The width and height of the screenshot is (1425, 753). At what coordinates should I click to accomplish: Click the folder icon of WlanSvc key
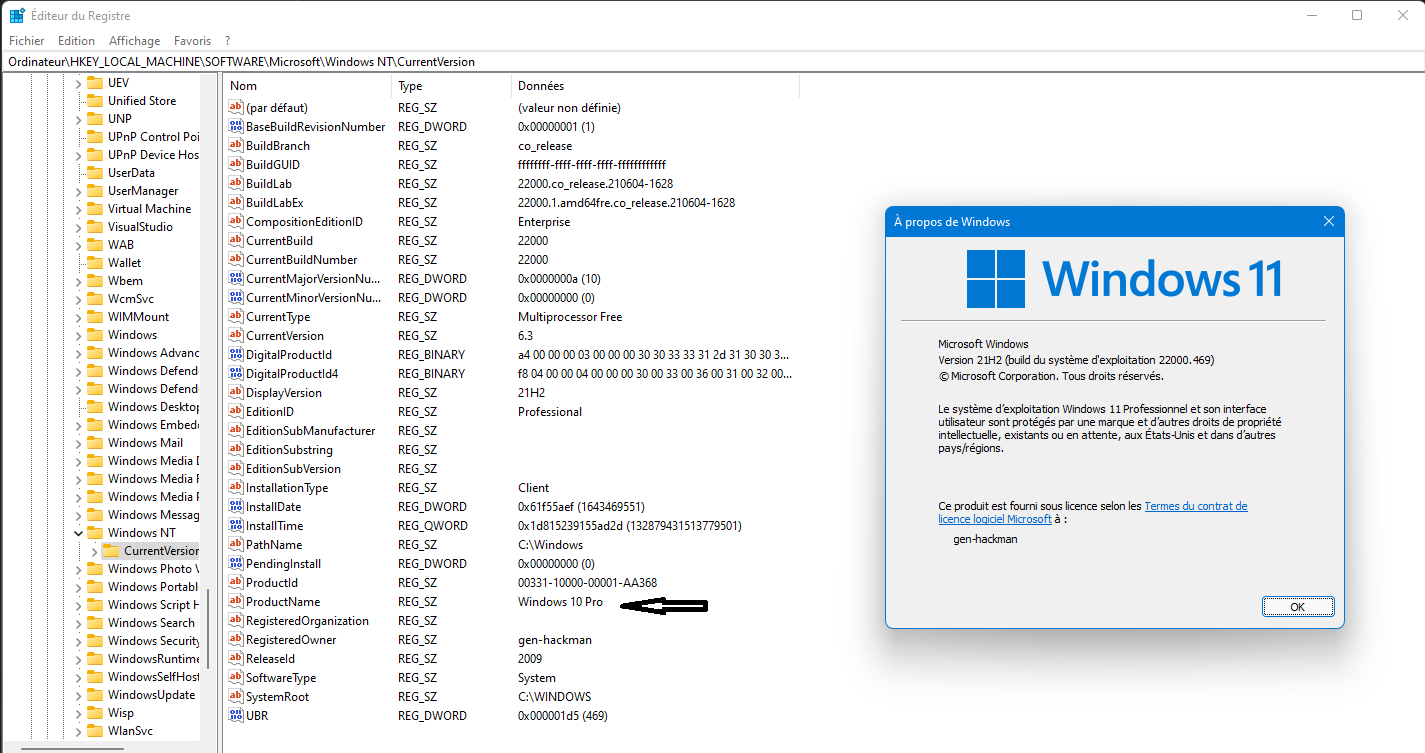click(95, 731)
